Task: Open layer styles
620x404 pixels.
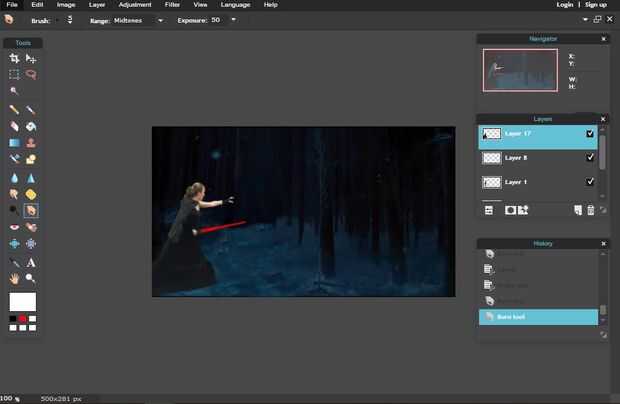Action: point(523,210)
